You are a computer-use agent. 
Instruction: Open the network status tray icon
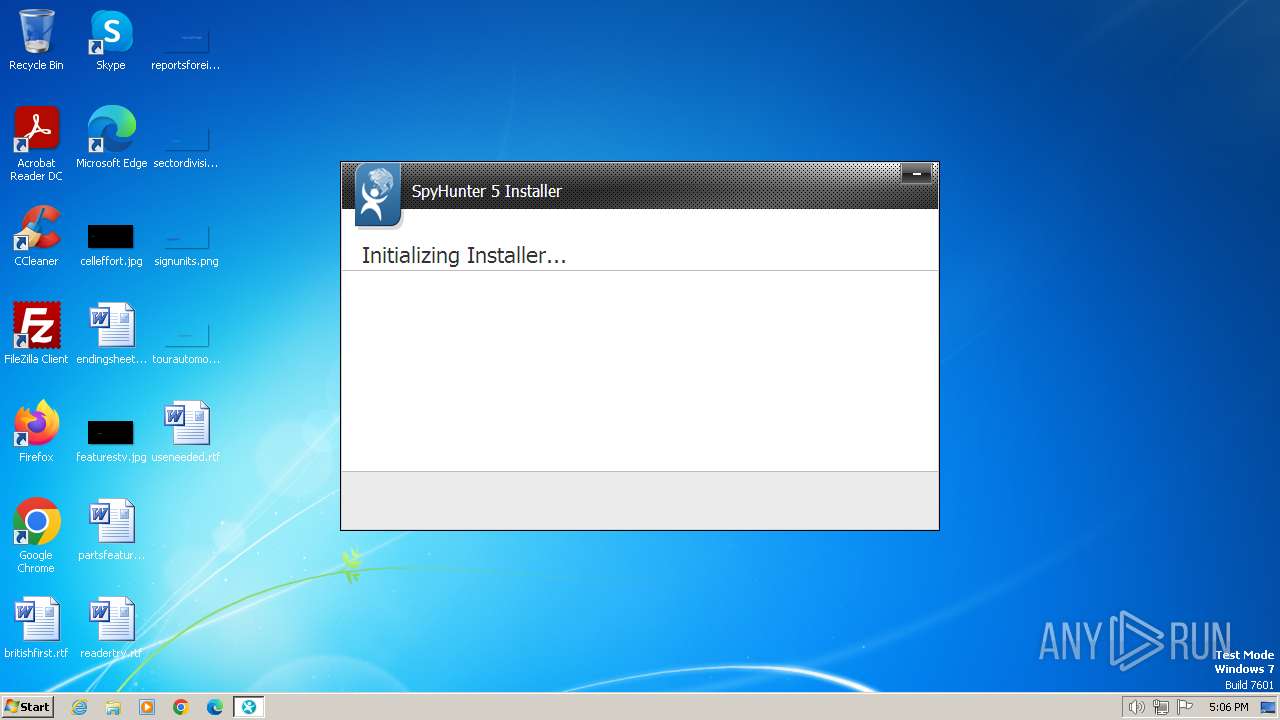(x=1160, y=707)
